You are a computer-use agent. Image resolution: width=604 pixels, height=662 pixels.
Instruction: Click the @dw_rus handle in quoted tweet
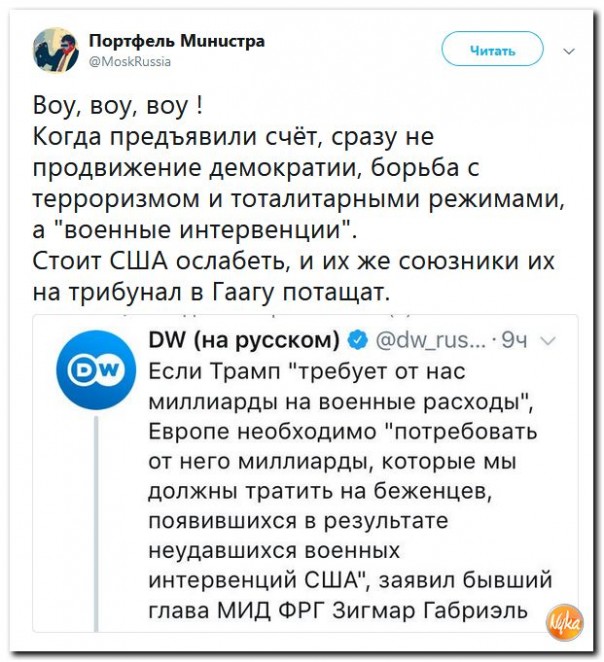(431, 341)
